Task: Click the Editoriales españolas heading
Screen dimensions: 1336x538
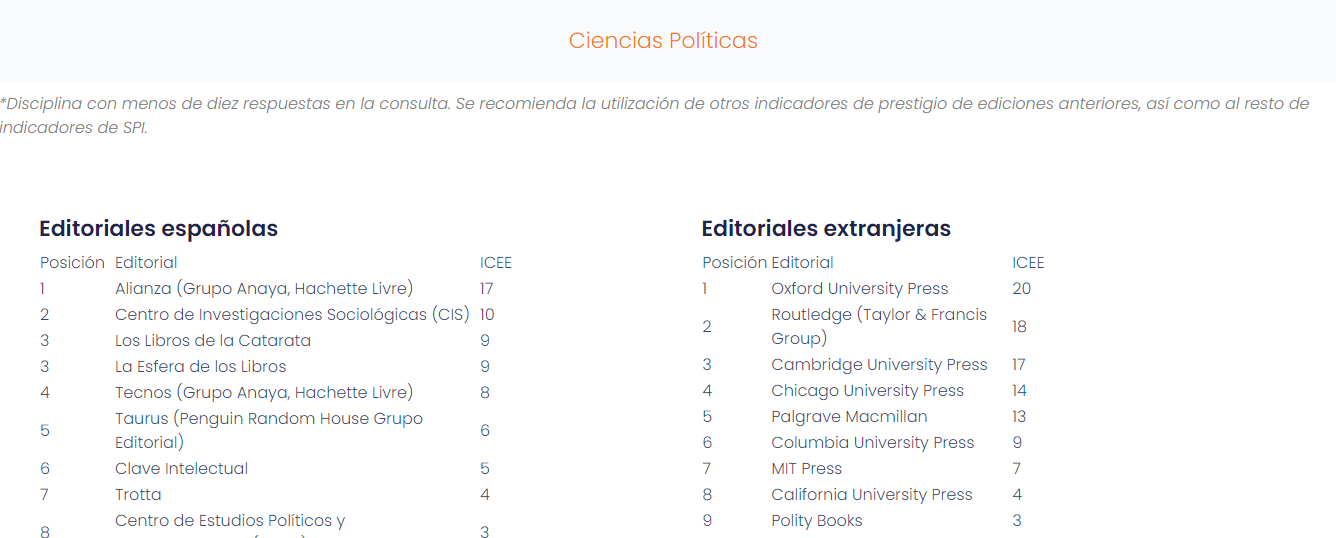Action: point(158,229)
